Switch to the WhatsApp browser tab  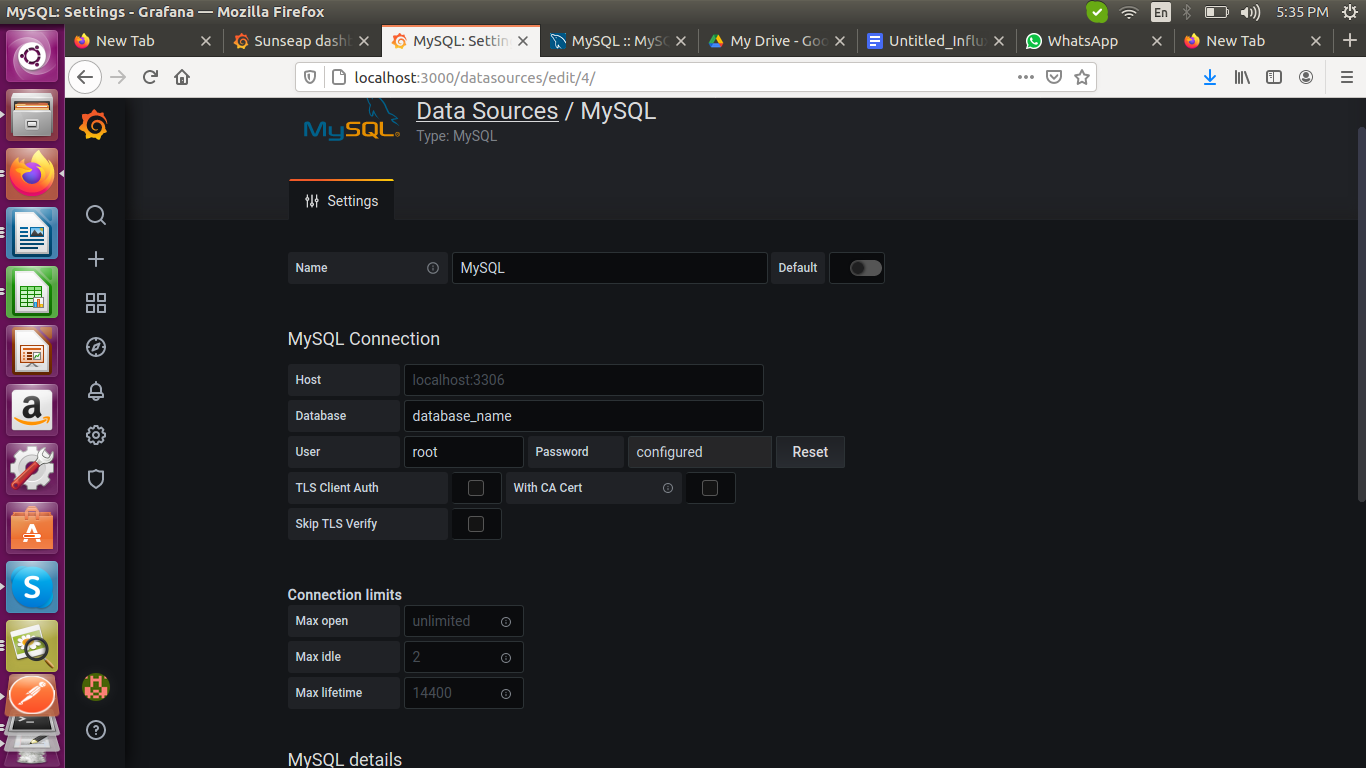(x=1082, y=41)
